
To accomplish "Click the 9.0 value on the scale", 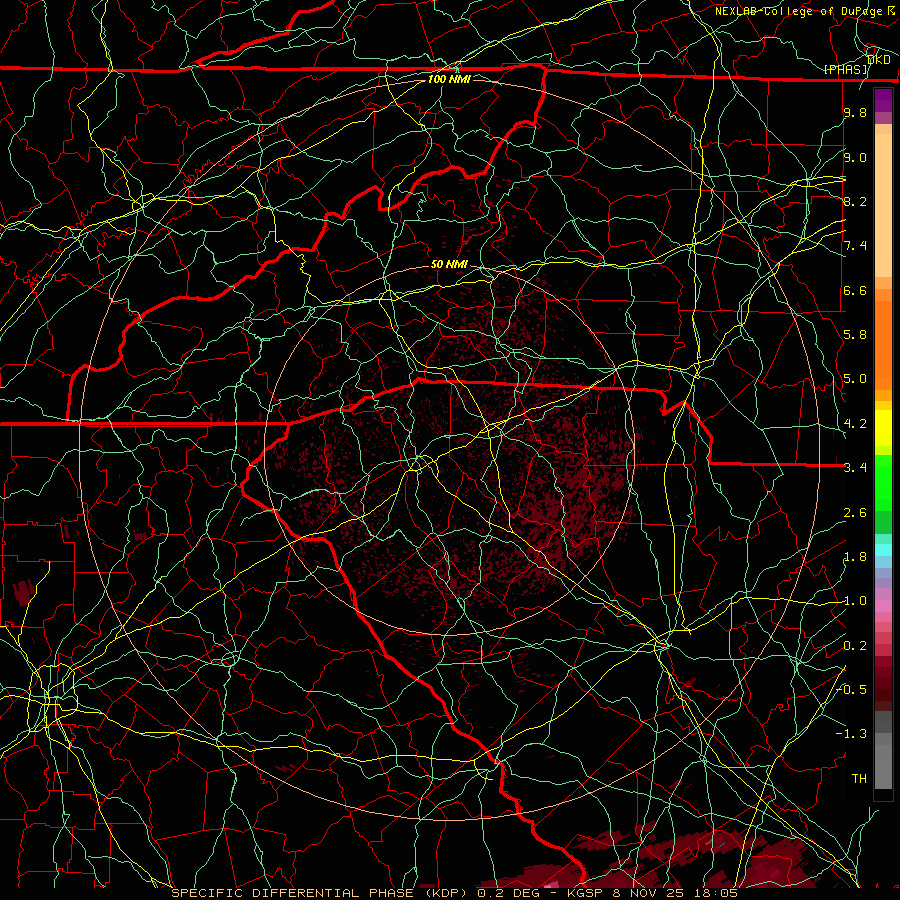I will click(855, 157).
